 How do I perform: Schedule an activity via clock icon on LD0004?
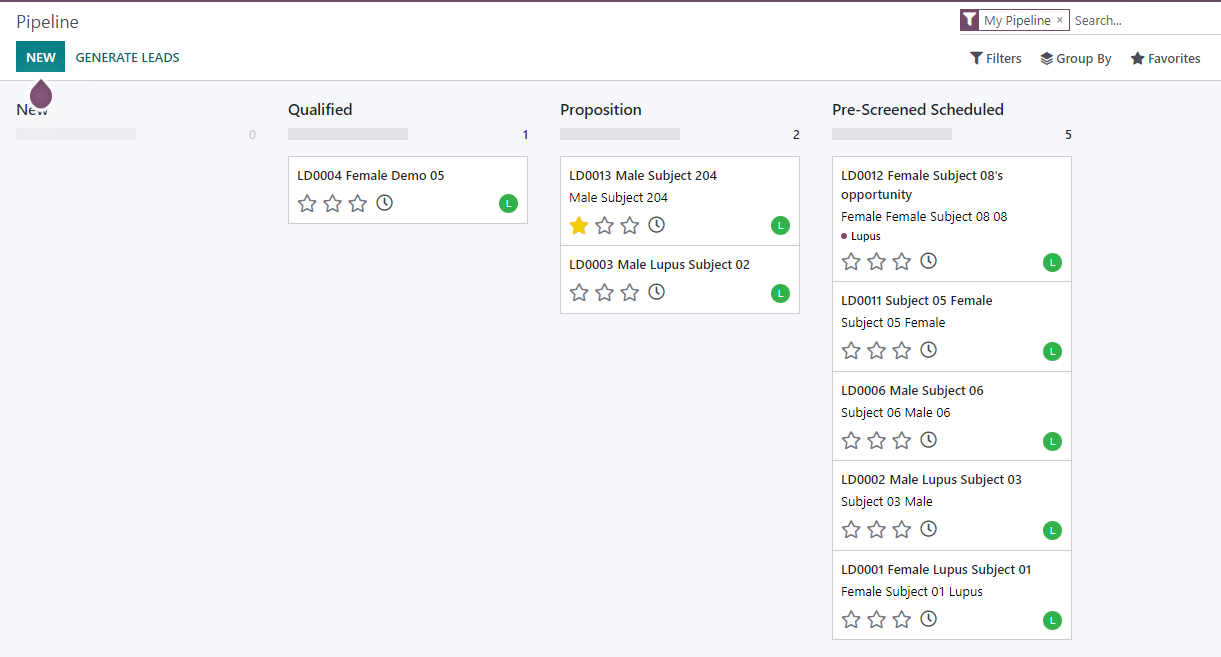pyautogui.click(x=384, y=203)
